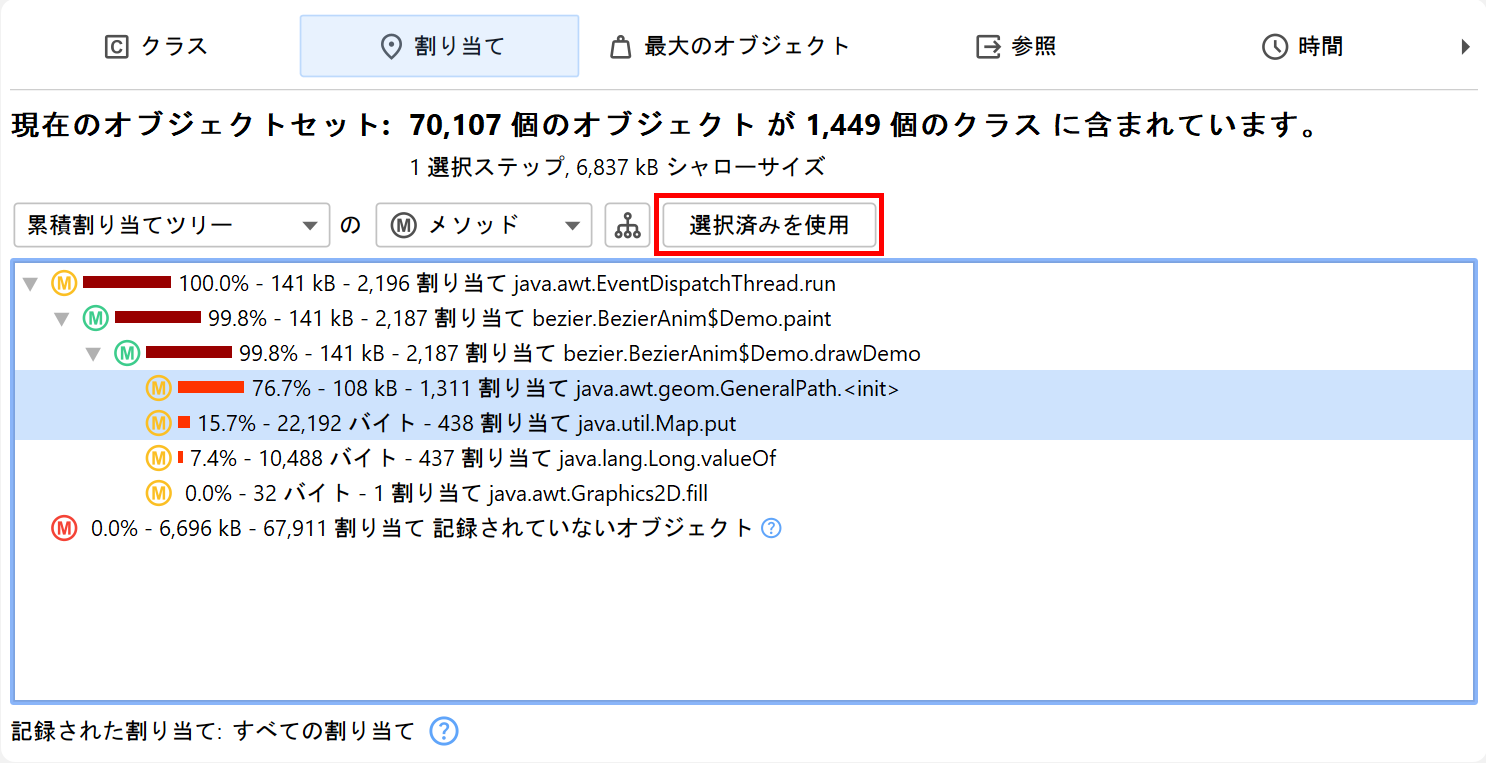Collapse the java.awt.EventDispatchThread.run node
The image size is (1486, 763).
coord(31,284)
